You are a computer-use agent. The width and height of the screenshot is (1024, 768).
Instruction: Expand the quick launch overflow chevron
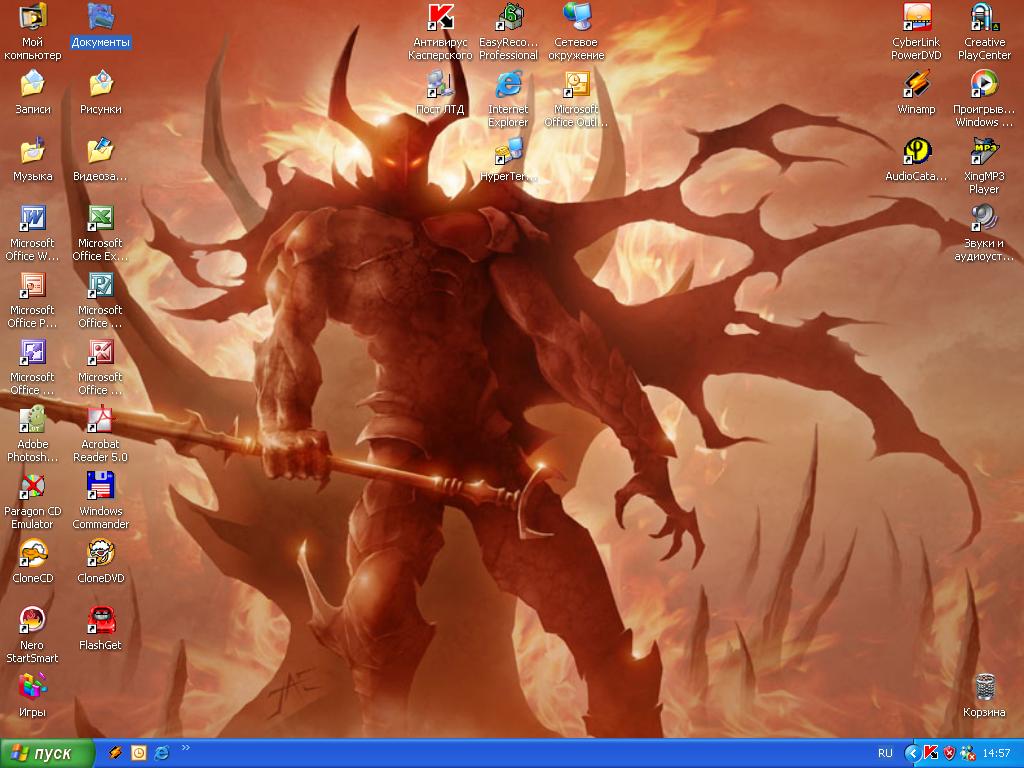coord(185,747)
